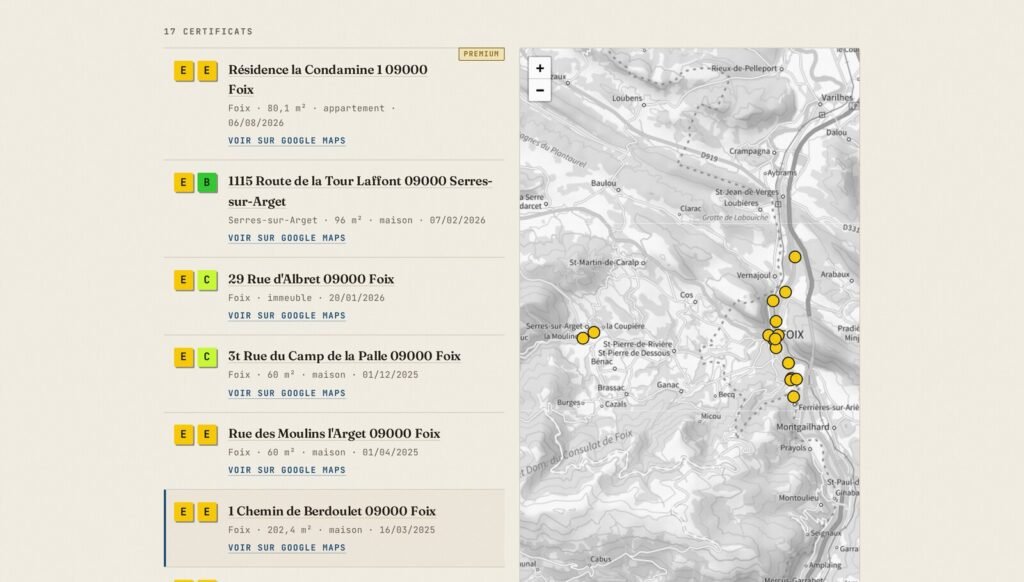
Task: Click first E badge of Résidence la Condamine
Action: 184,71
